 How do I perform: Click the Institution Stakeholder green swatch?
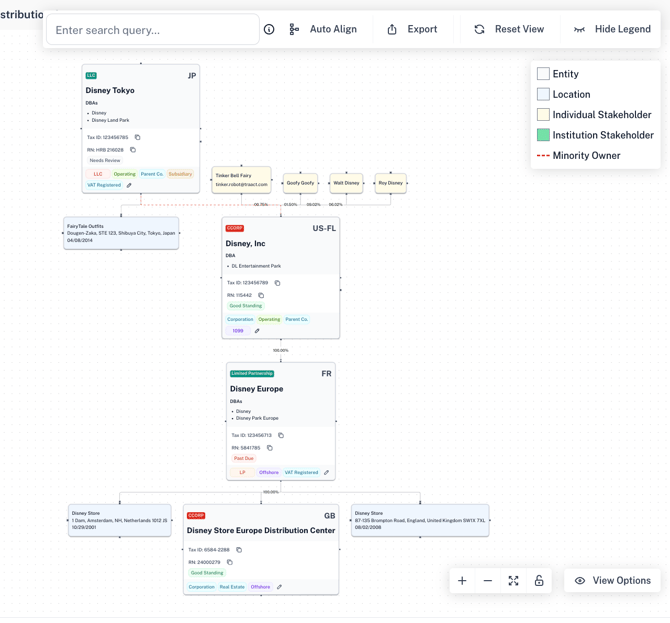[x=543, y=135]
